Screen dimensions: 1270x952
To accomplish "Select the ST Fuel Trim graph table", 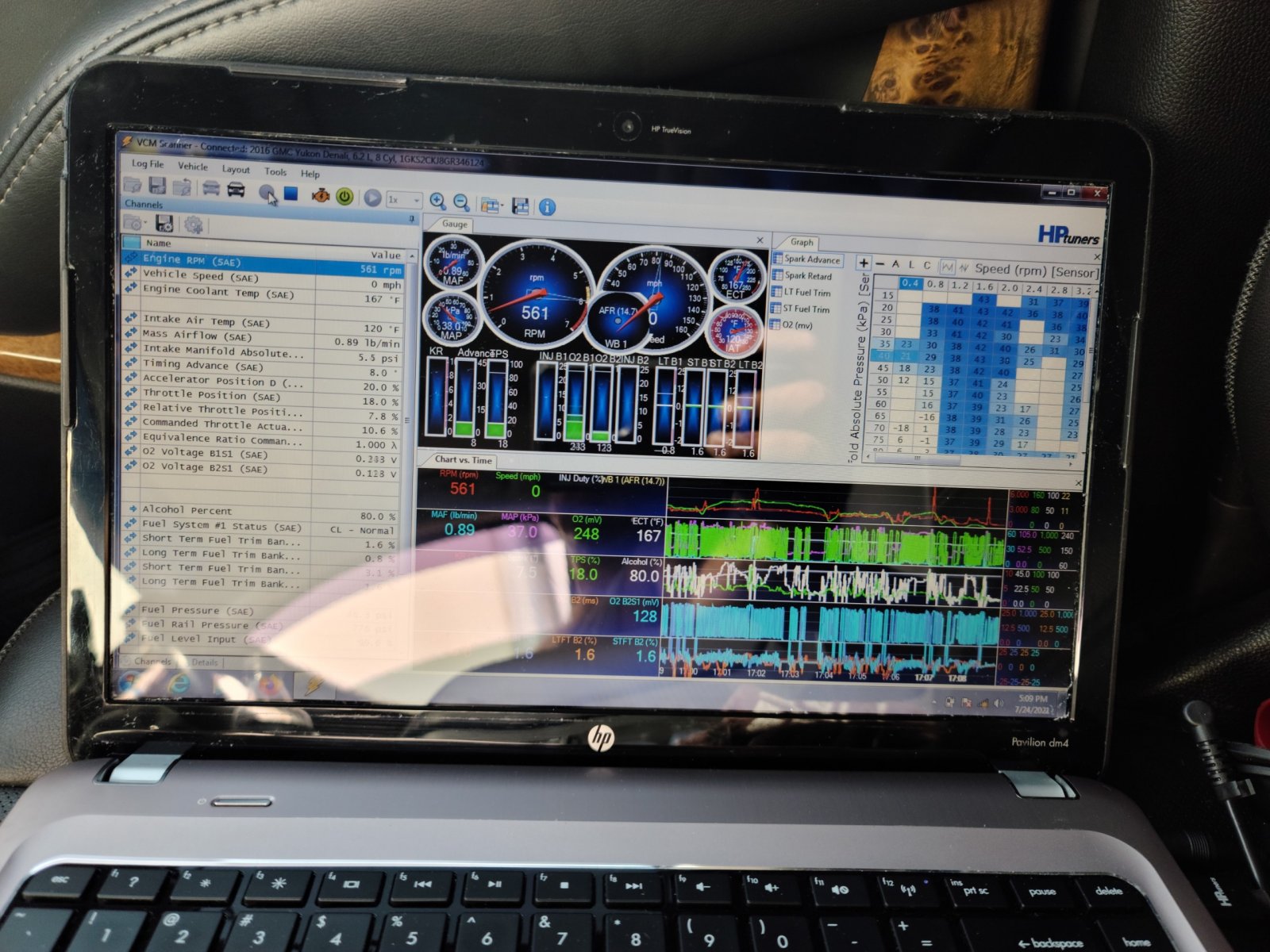I will 802,309.
